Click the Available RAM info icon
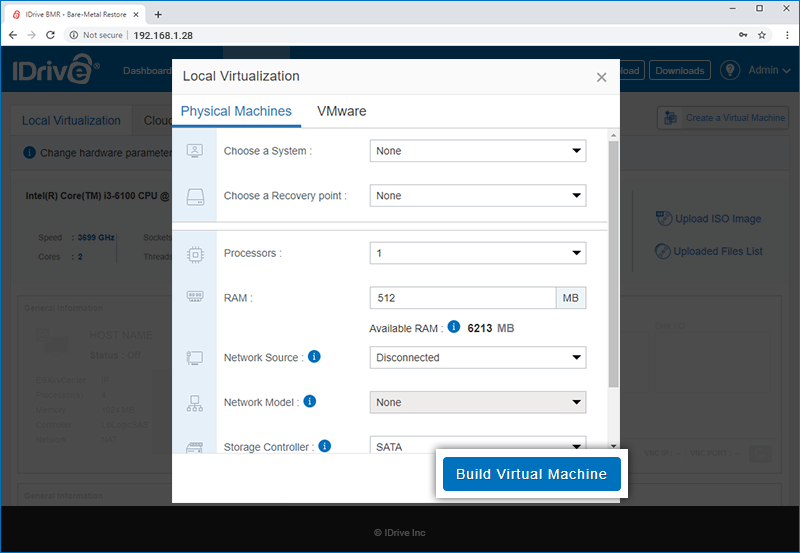Viewport: 800px width, 553px height. [454, 326]
